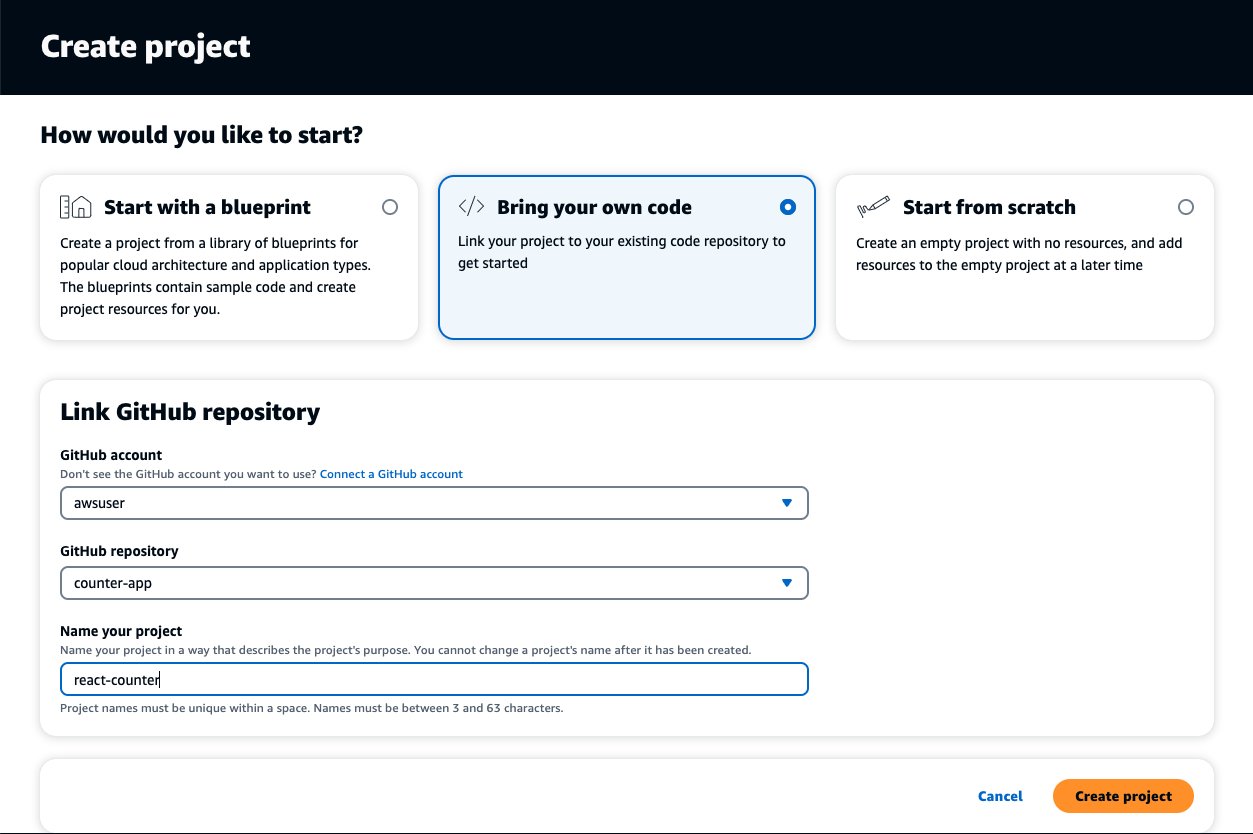1253x834 pixels.
Task: Click the "Create project" page title in header
Action: pyautogui.click(x=146, y=47)
